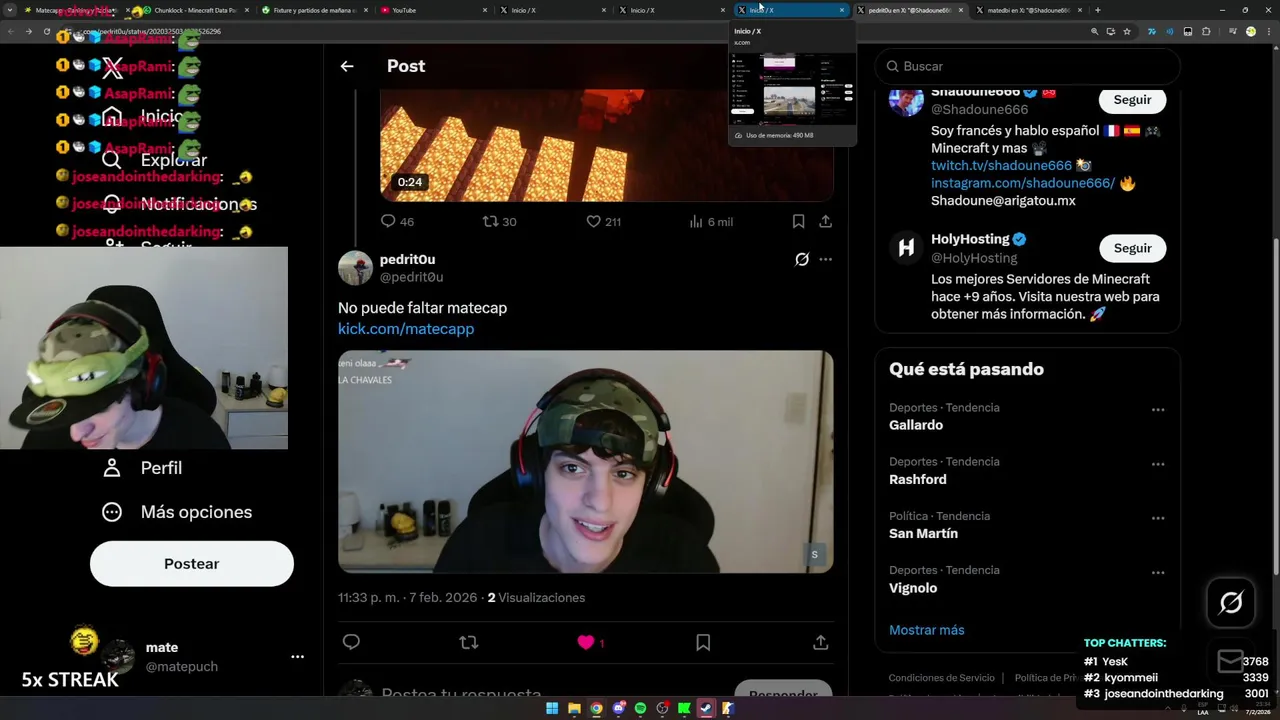Screen dimensions: 1280x720
Task: Click the Postear button
Action: tap(192, 564)
